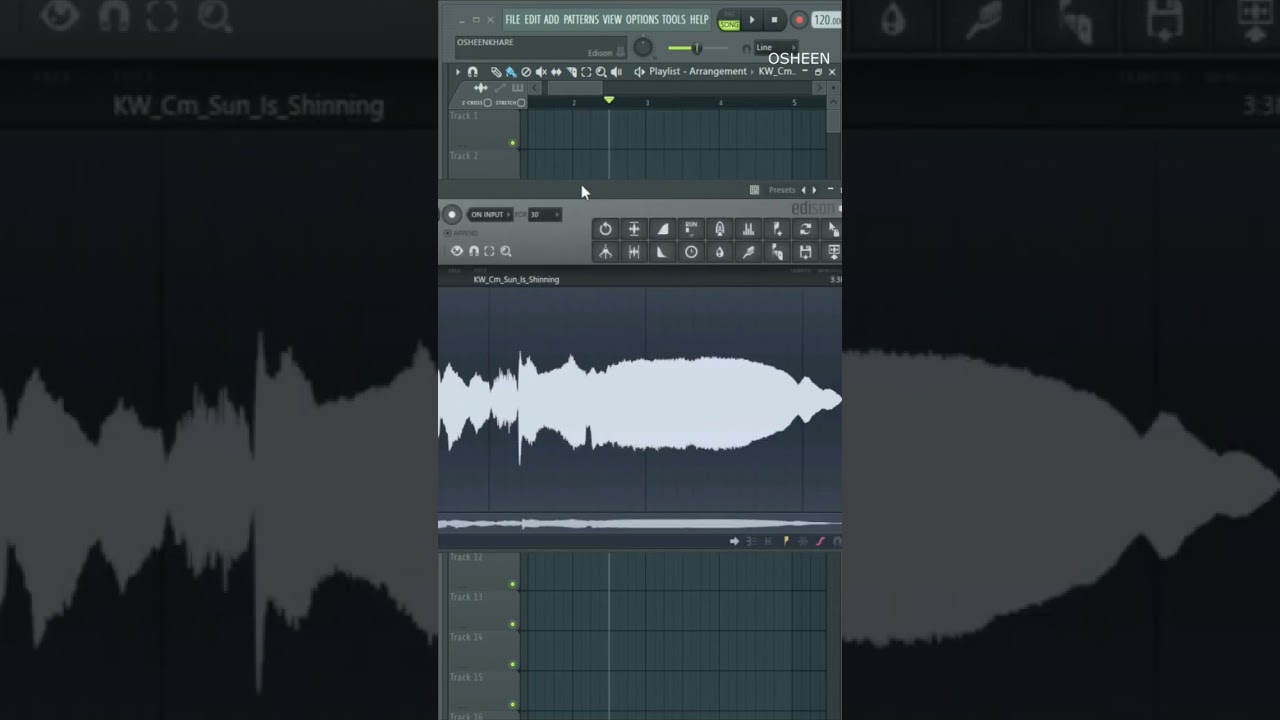Open the ON INPUT record mode dropdown
This screenshot has width=1280, height=720.
click(489, 214)
